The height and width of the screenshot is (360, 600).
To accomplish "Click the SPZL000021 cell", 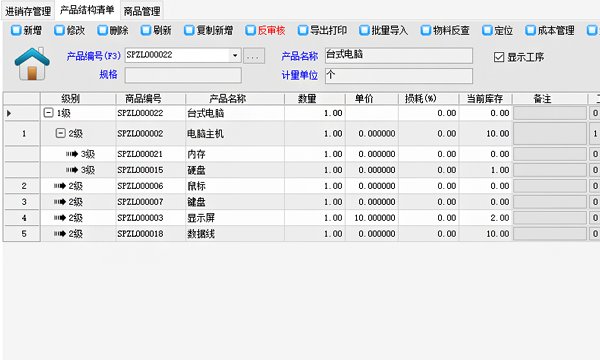I will [151, 154].
